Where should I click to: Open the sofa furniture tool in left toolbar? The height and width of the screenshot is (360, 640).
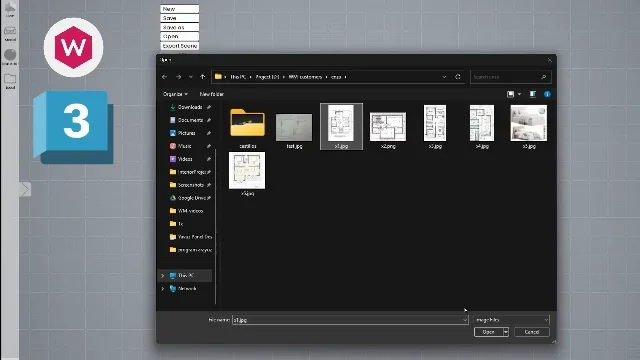pyautogui.click(x=10, y=31)
